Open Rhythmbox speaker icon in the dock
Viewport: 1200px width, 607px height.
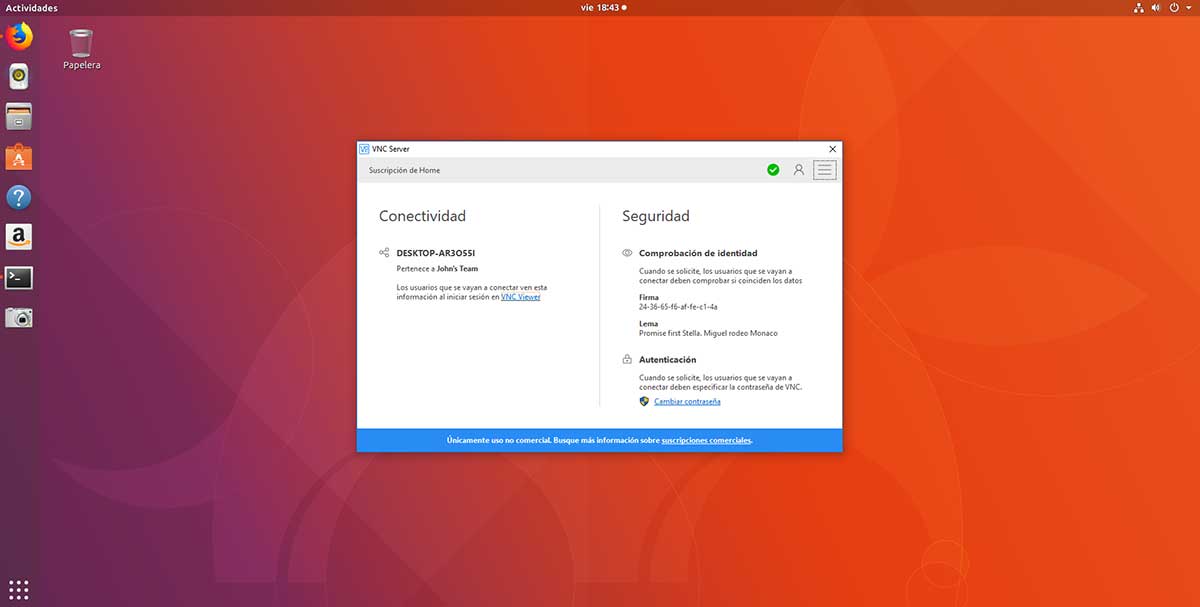[19, 76]
